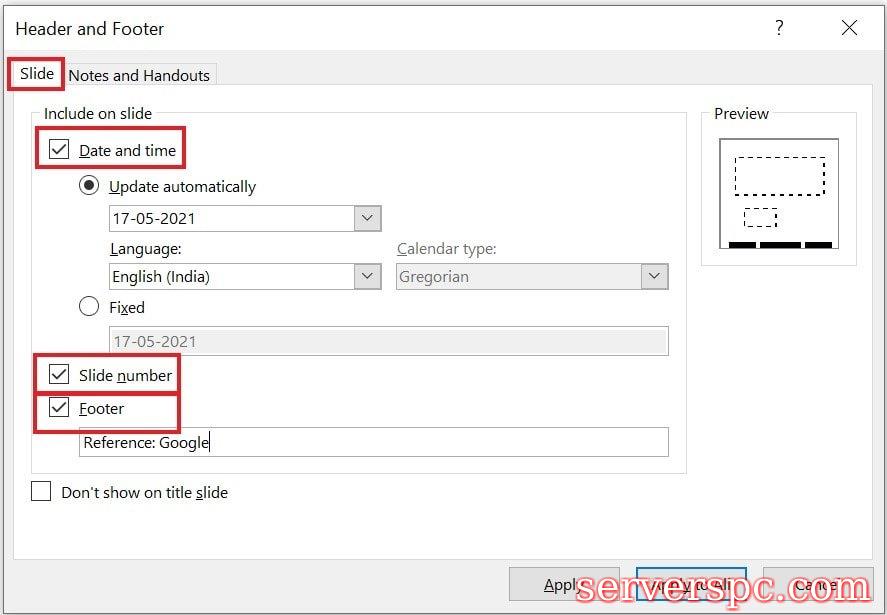The width and height of the screenshot is (887, 615).
Task: Cancel the Header and Footer dialog
Action: [817, 585]
